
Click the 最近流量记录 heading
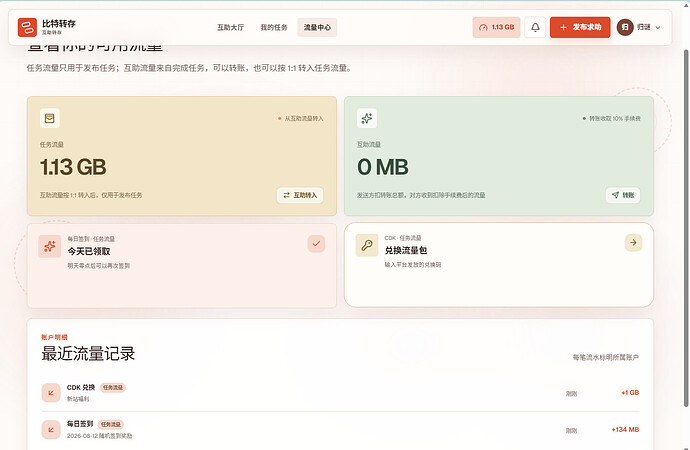(x=88, y=354)
